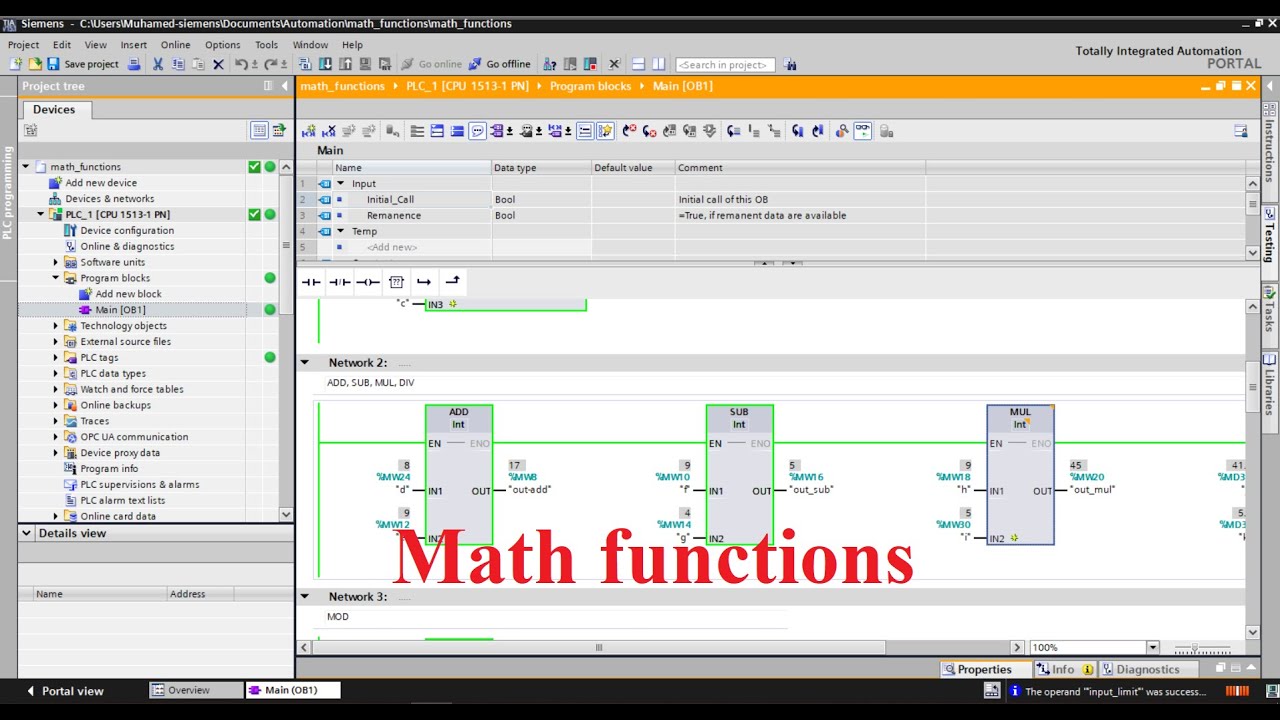The width and height of the screenshot is (1280, 720).
Task: Collapse Network 2
Action: point(305,363)
